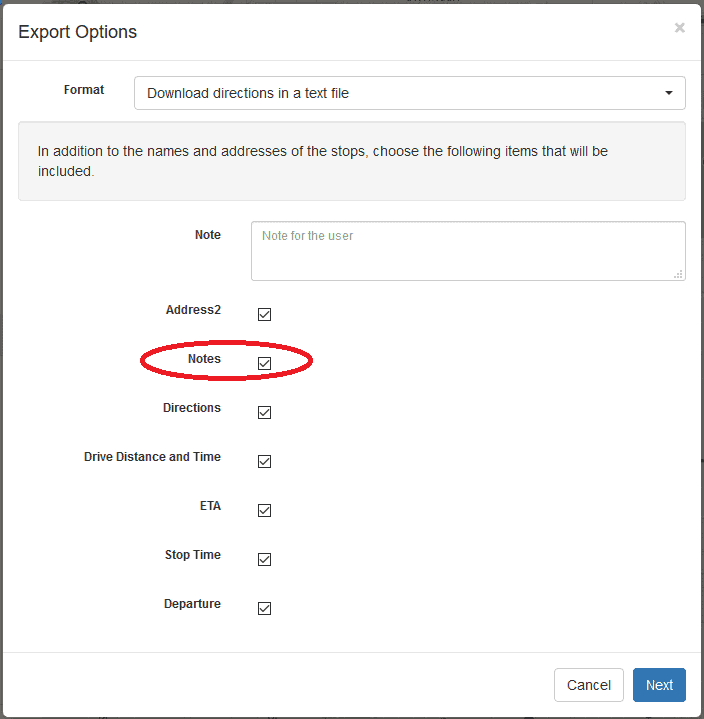This screenshot has width=704, height=719.
Task: Turn off the Departure checkbox
Action: point(264,608)
